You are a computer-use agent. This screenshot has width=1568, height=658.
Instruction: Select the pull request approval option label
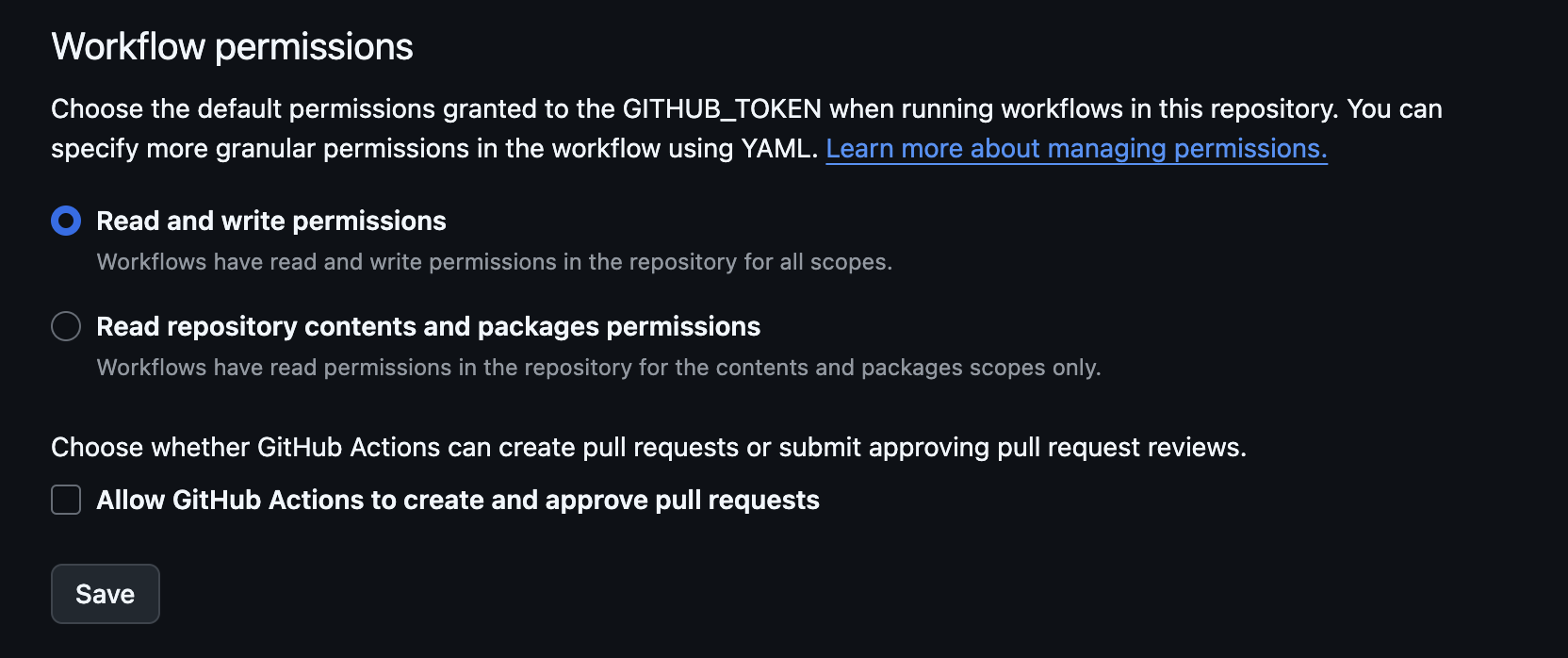[x=458, y=501]
